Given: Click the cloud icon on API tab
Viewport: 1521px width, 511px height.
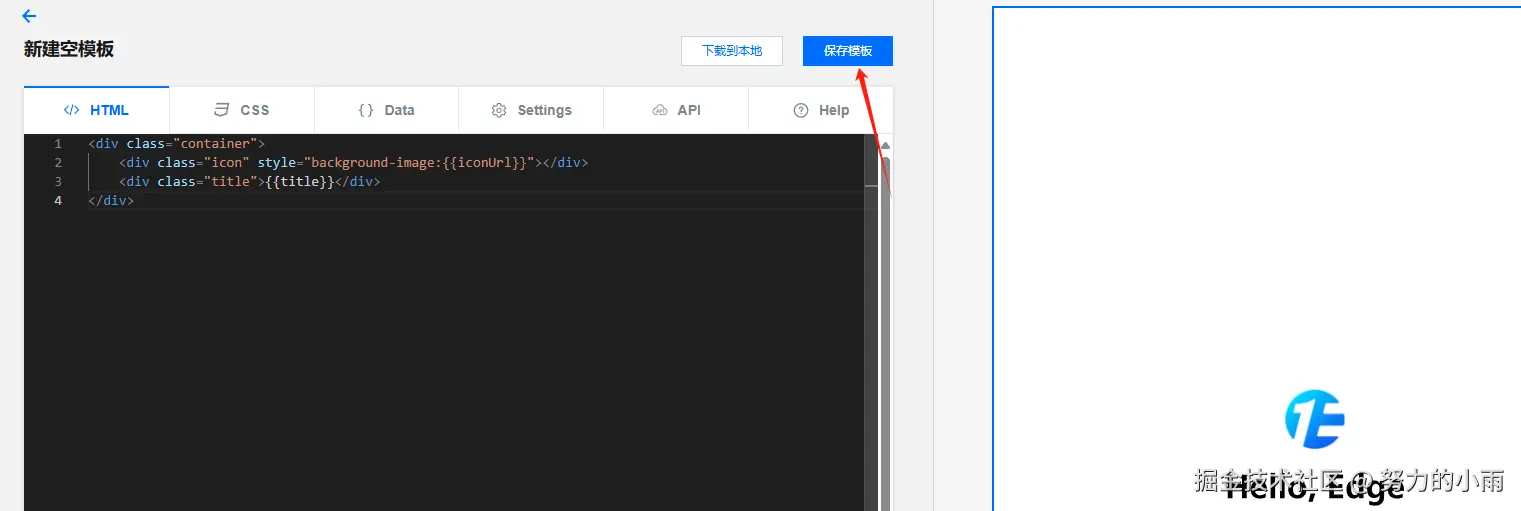Looking at the screenshot, I should (x=659, y=110).
